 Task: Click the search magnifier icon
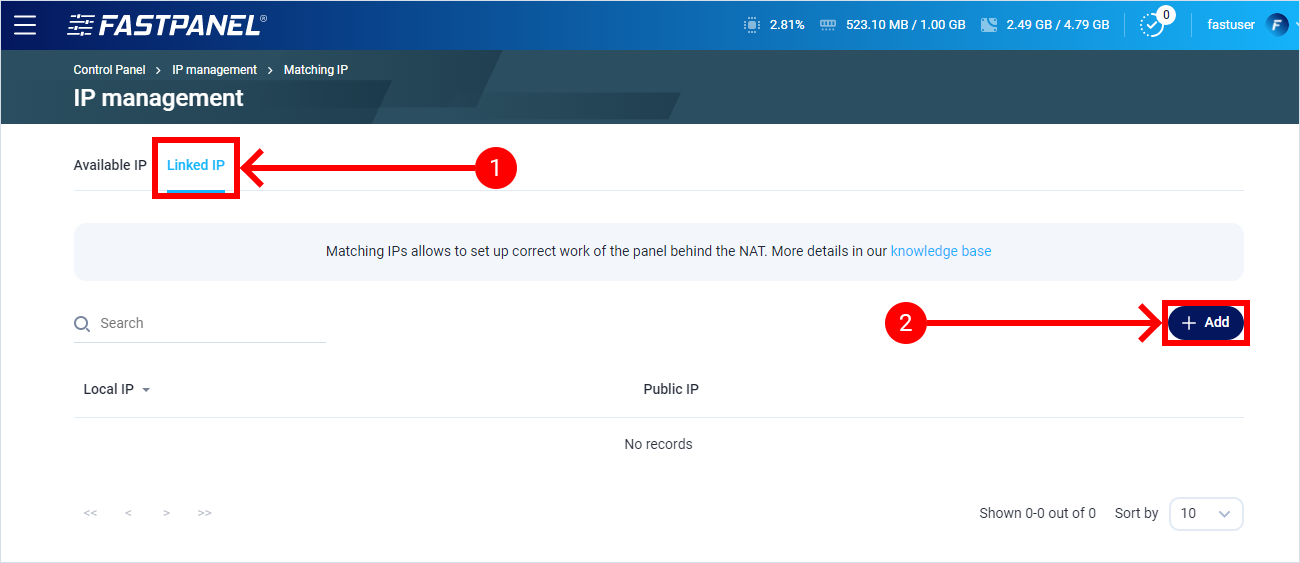click(x=82, y=324)
